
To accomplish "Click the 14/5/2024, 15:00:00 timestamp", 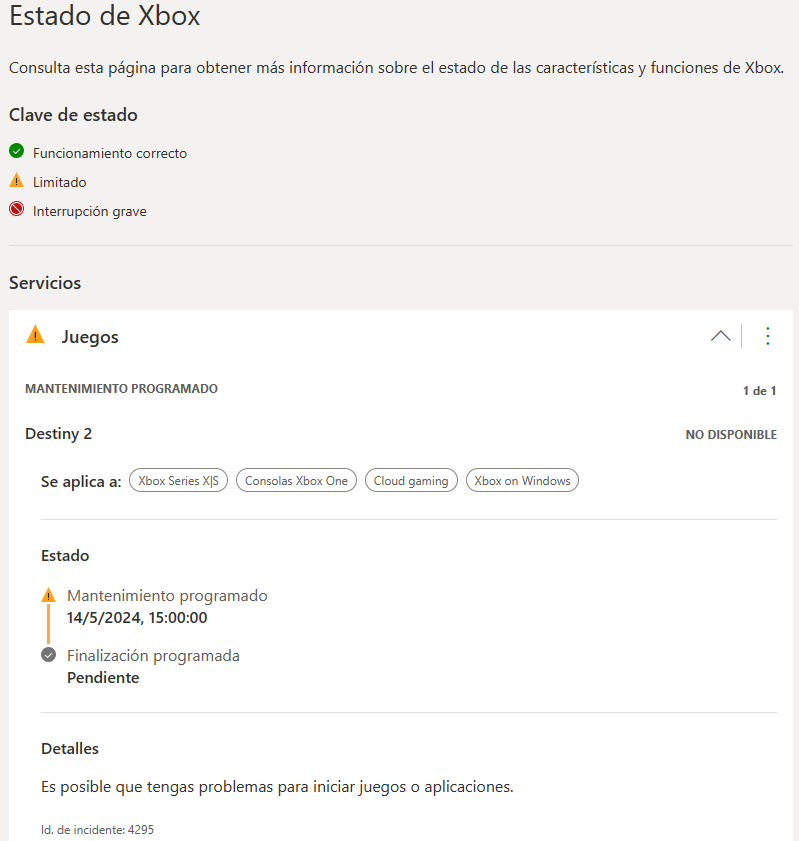I will [137, 618].
